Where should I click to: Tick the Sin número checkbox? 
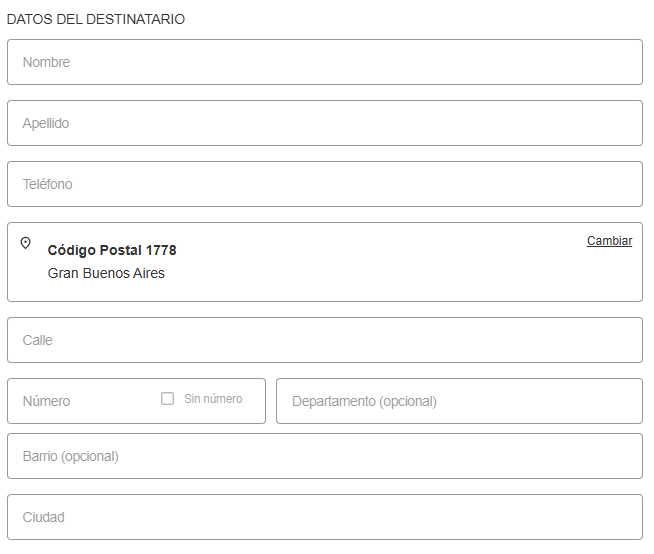tap(167, 399)
